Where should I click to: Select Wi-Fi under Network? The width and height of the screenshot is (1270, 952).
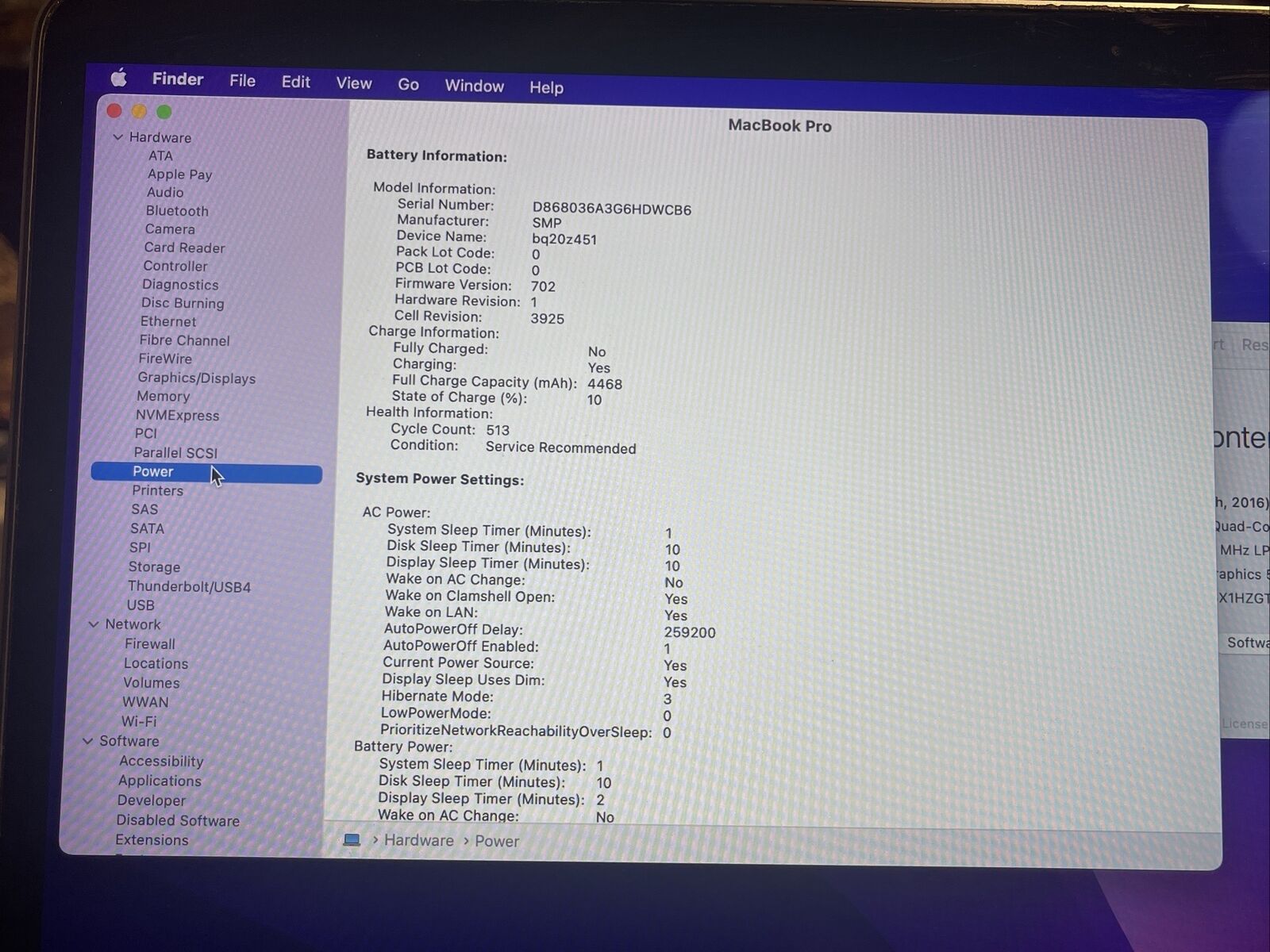139,722
